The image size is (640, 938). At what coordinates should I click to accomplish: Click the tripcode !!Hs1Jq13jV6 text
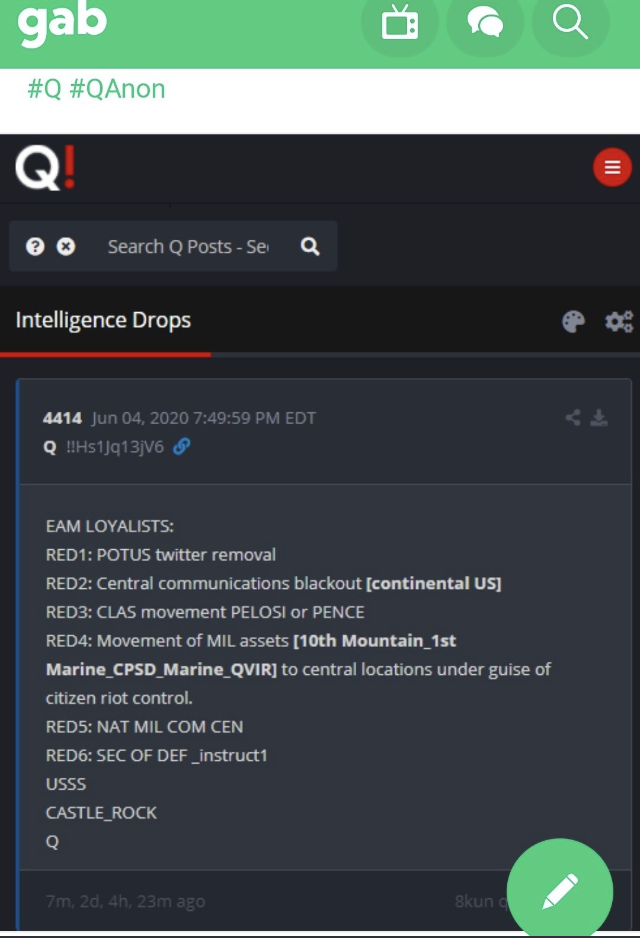(x=114, y=447)
